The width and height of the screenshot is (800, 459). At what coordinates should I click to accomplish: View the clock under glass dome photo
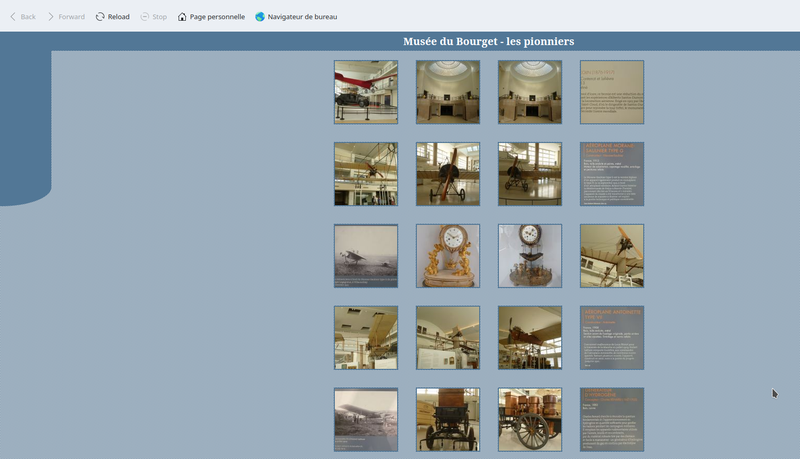pyautogui.click(x=530, y=256)
